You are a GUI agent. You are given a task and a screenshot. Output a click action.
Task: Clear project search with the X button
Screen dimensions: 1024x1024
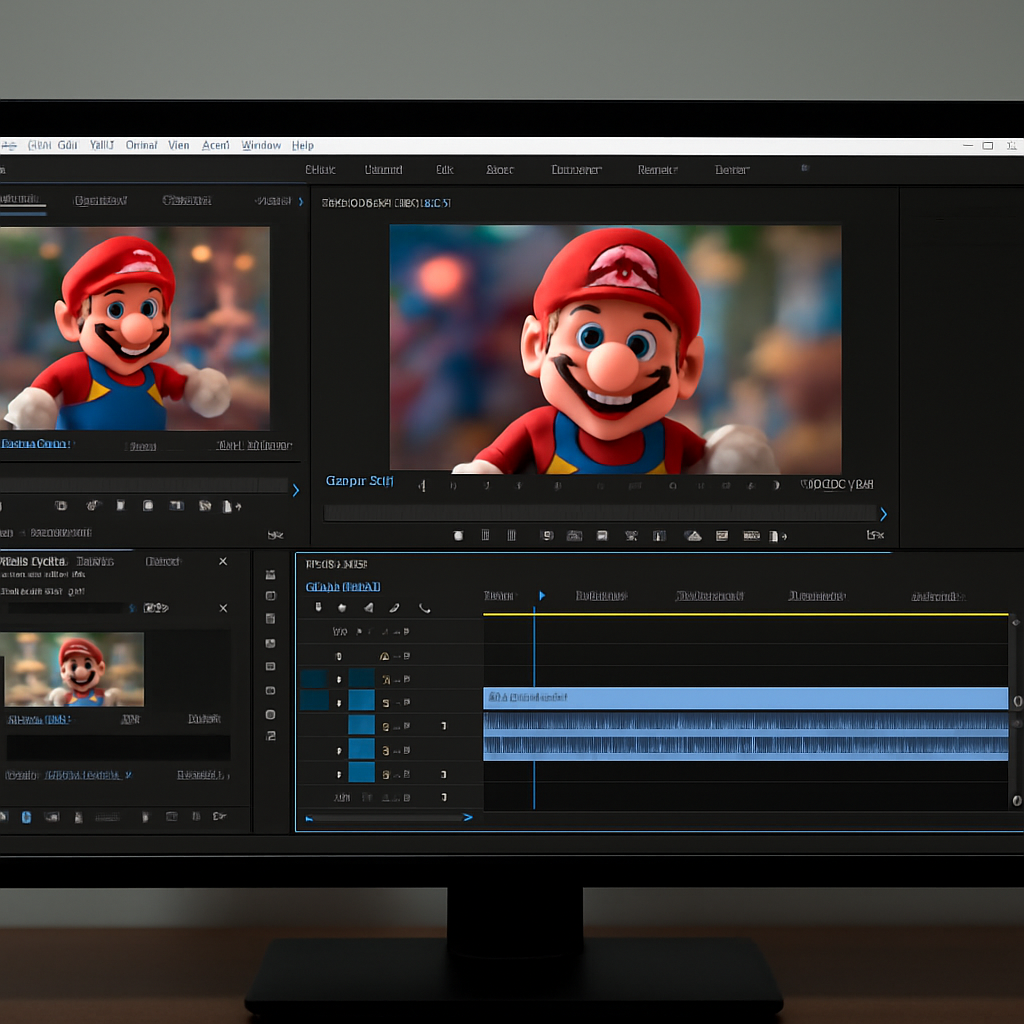tap(223, 608)
